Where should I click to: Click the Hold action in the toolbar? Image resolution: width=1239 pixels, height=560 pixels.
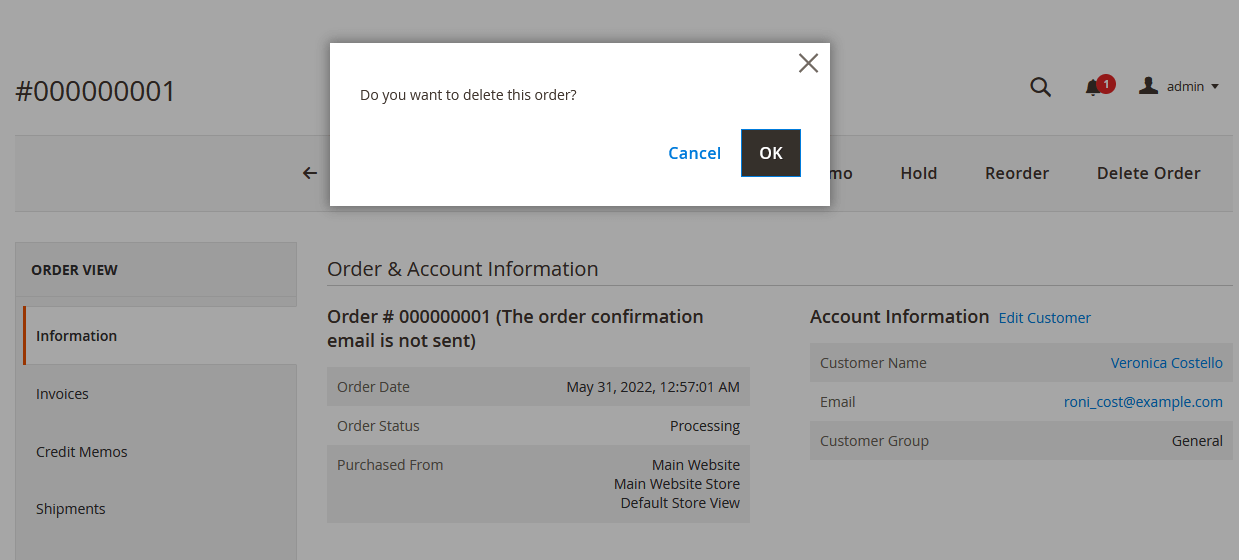point(918,173)
